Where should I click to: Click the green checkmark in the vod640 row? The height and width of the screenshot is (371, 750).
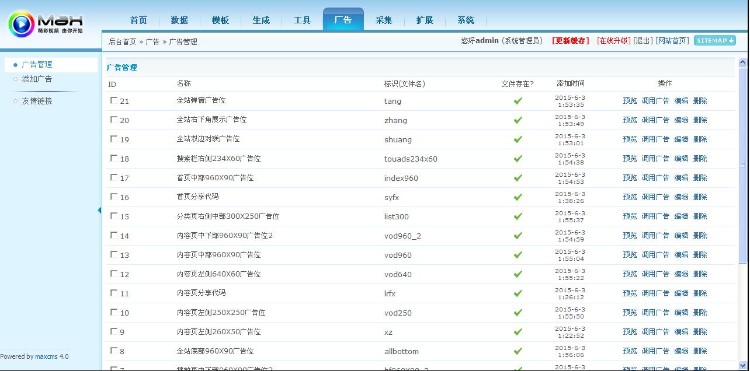point(518,274)
